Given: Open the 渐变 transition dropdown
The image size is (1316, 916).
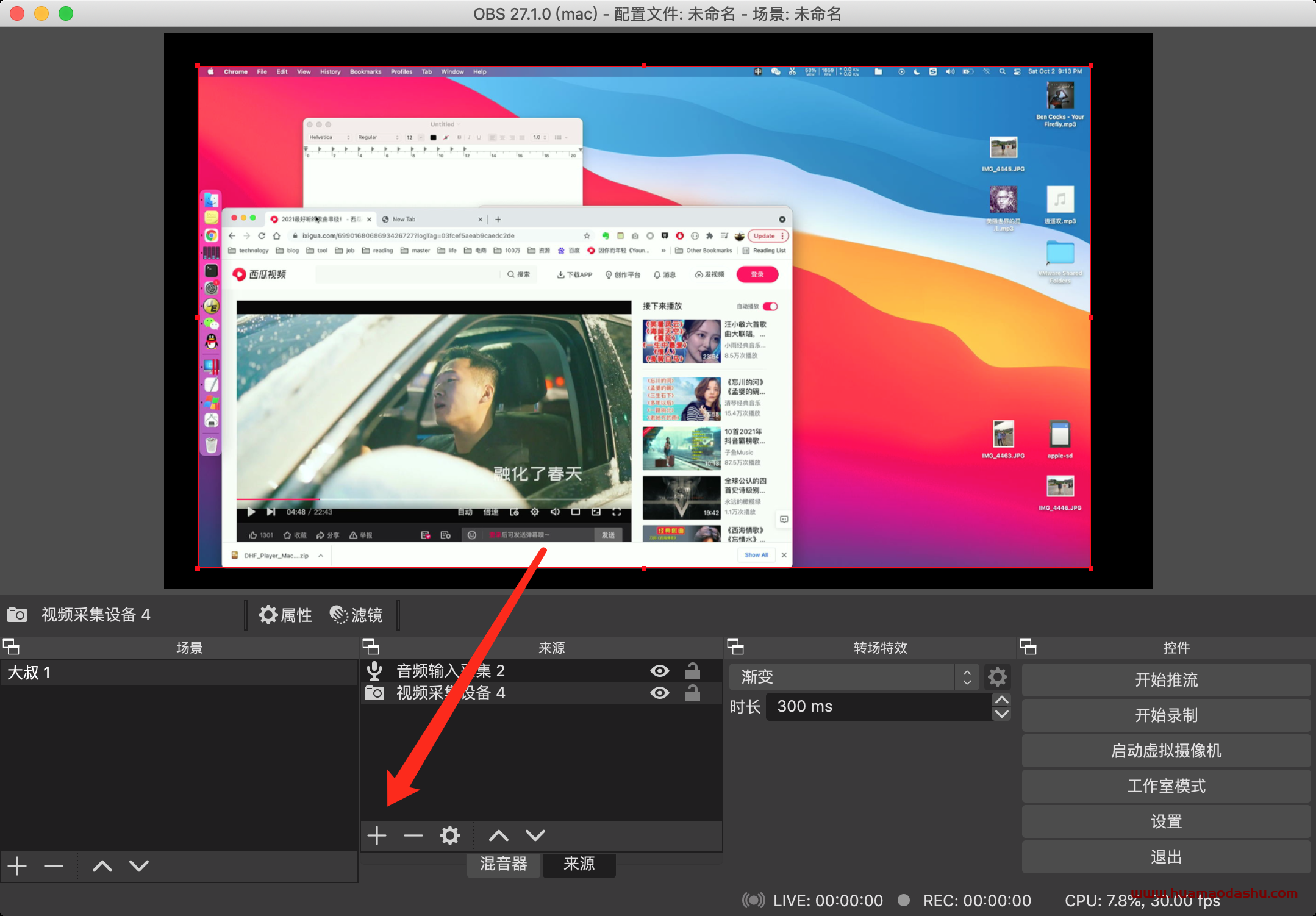Looking at the screenshot, I should [x=854, y=677].
